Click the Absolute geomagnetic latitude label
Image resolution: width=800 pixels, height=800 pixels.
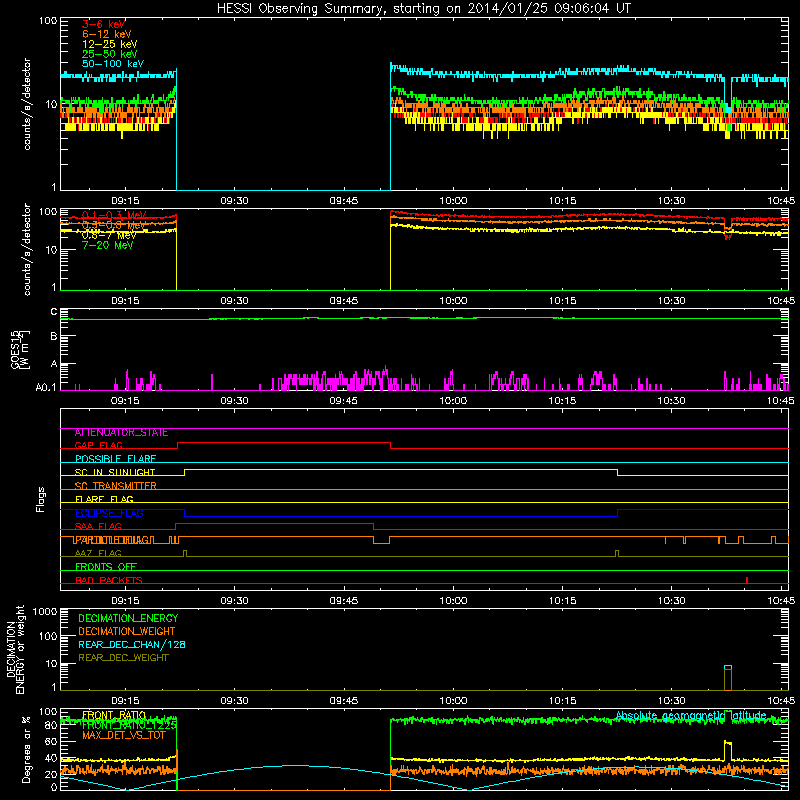691,716
